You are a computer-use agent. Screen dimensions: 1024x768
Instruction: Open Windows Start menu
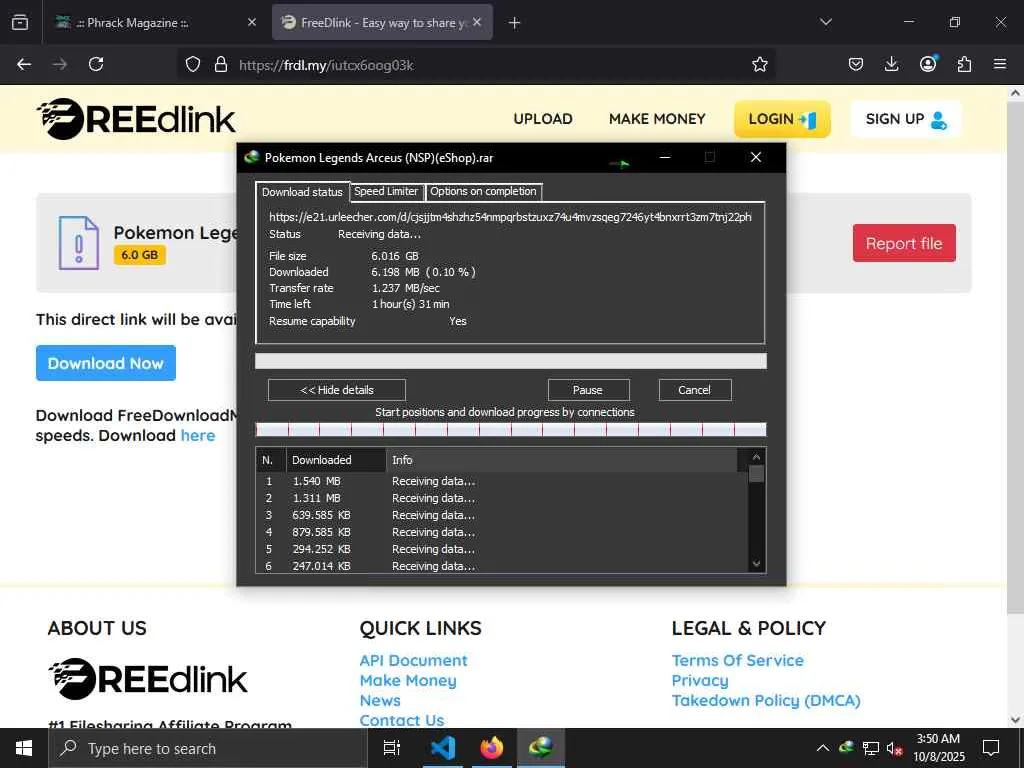pyautogui.click(x=24, y=748)
